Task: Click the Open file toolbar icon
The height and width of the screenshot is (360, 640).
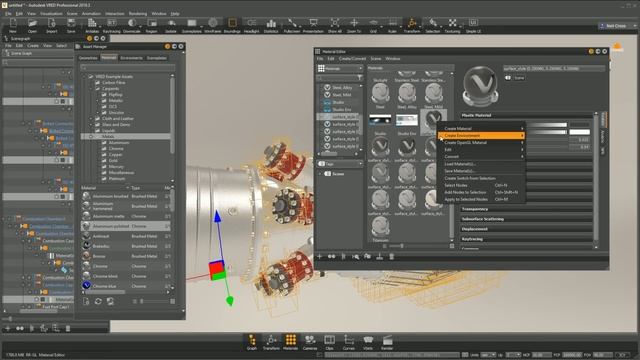Action: (32, 25)
